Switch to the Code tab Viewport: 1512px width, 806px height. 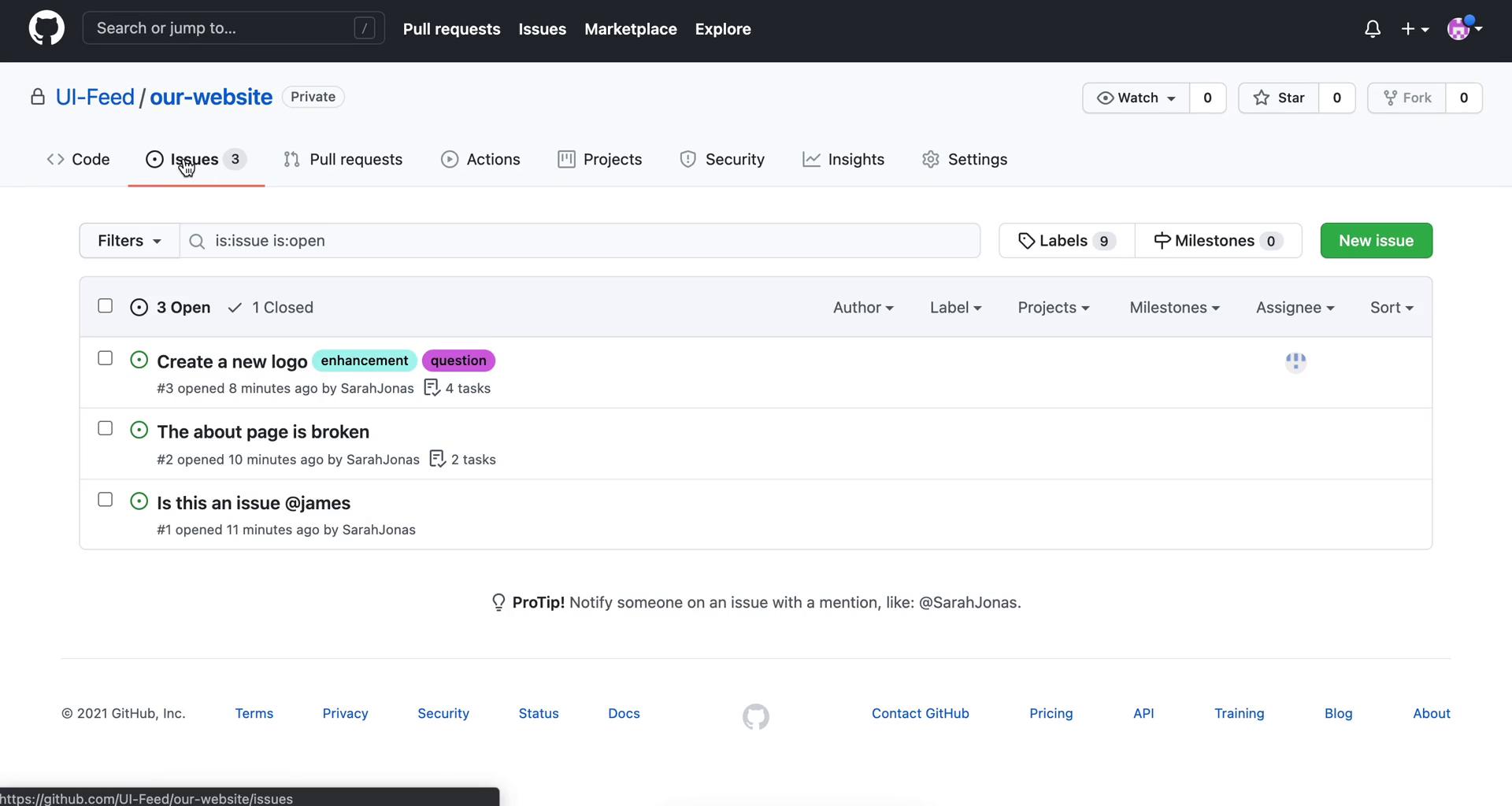[78, 159]
